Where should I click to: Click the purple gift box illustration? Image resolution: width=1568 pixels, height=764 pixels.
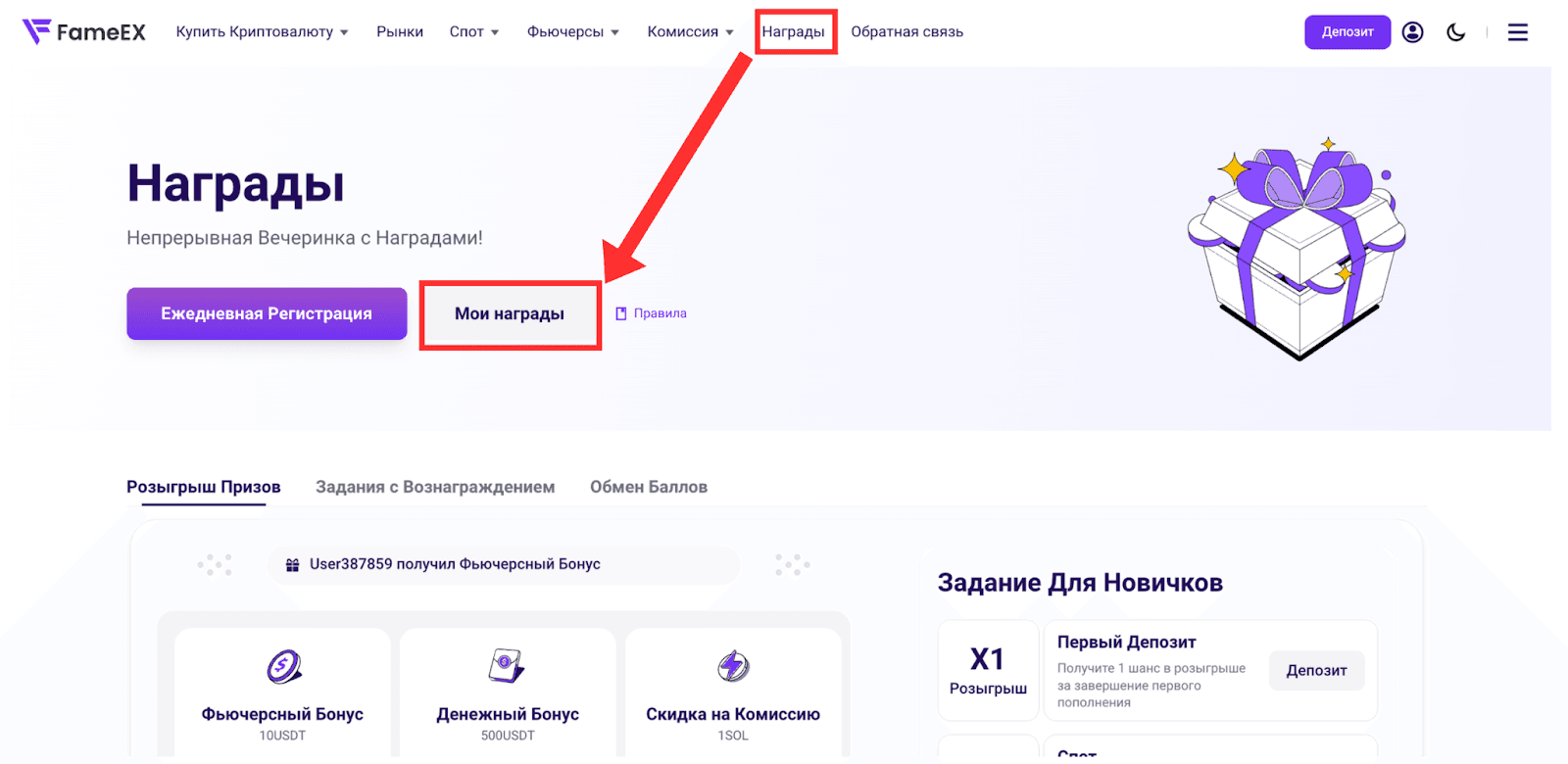(x=1297, y=249)
